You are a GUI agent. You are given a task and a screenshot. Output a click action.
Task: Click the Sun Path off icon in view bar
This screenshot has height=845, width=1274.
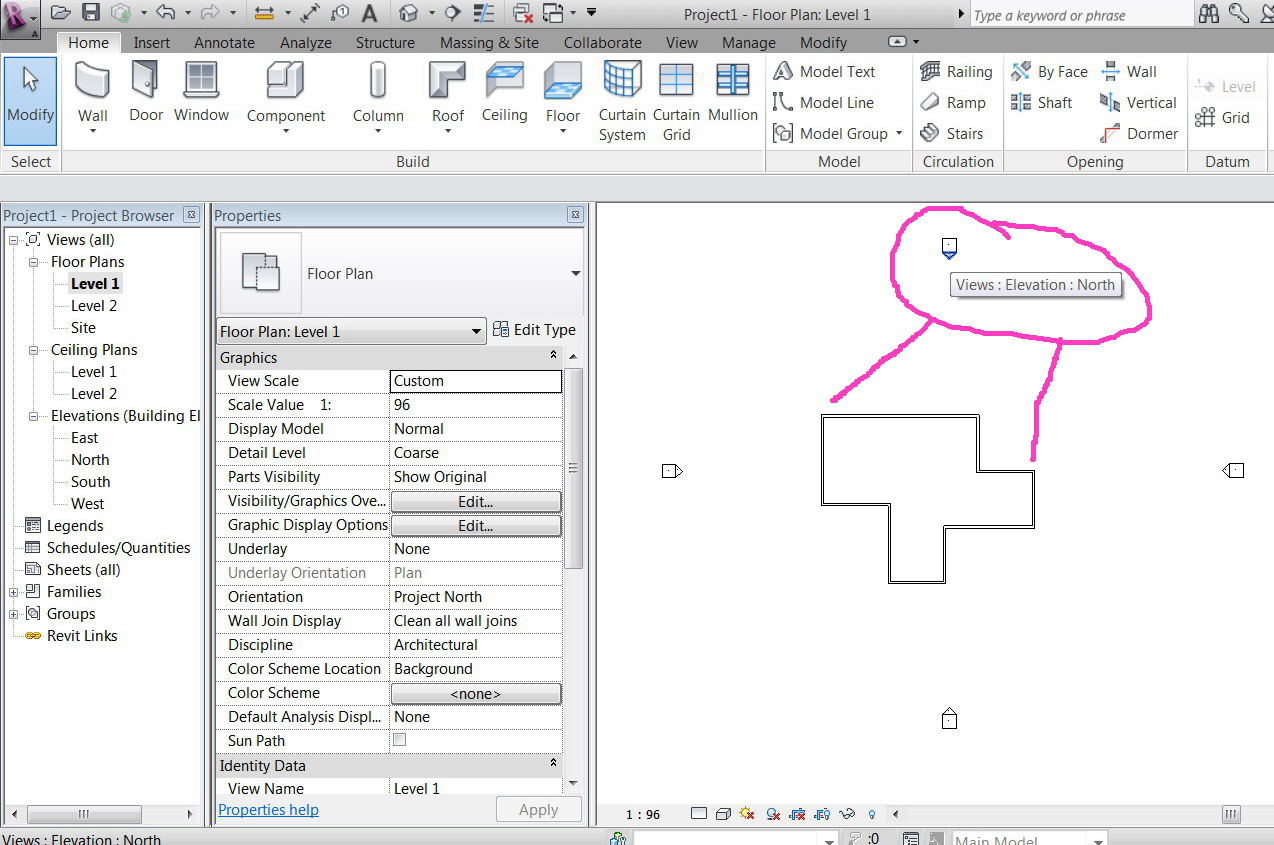(747, 814)
